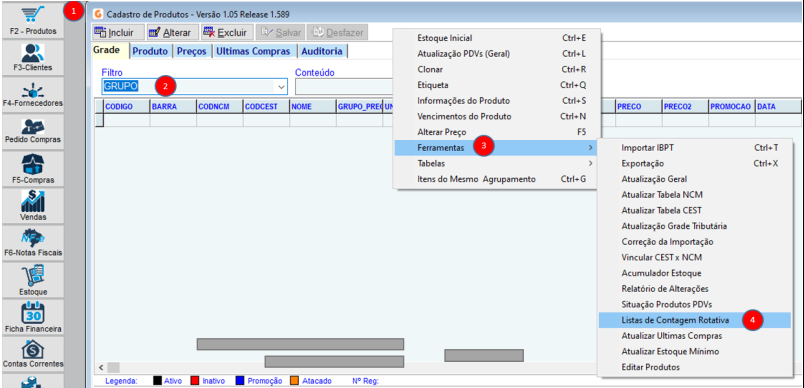Open F6-Notas Fiscais in sidebar
The height and width of the screenshot is (388, 804).
click(x=33, y=242)
